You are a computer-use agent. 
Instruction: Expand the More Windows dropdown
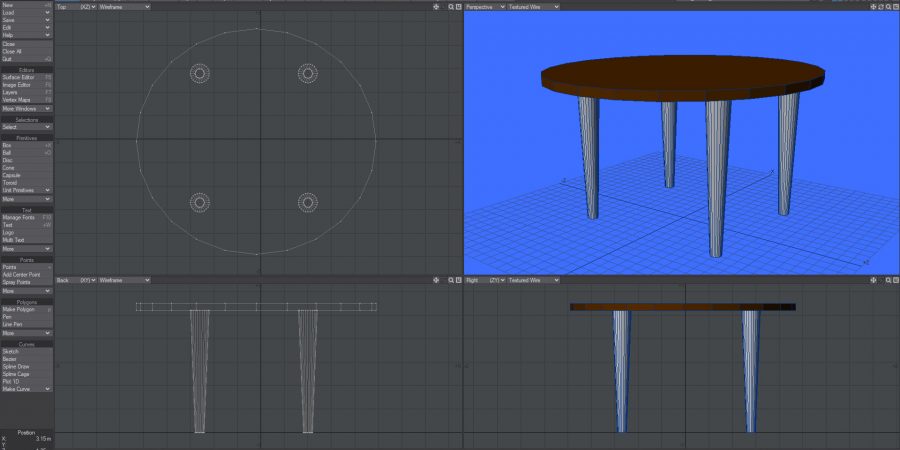[x=26, y=108]
